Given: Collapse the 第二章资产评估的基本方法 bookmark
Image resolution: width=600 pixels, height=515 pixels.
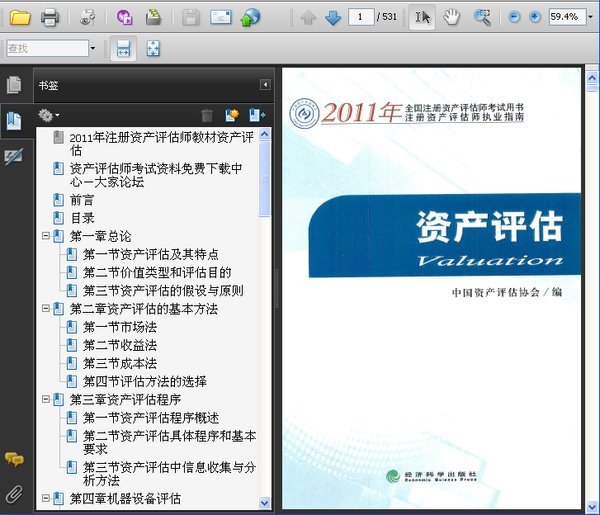Looking at the screenshot, I should 46,308.
